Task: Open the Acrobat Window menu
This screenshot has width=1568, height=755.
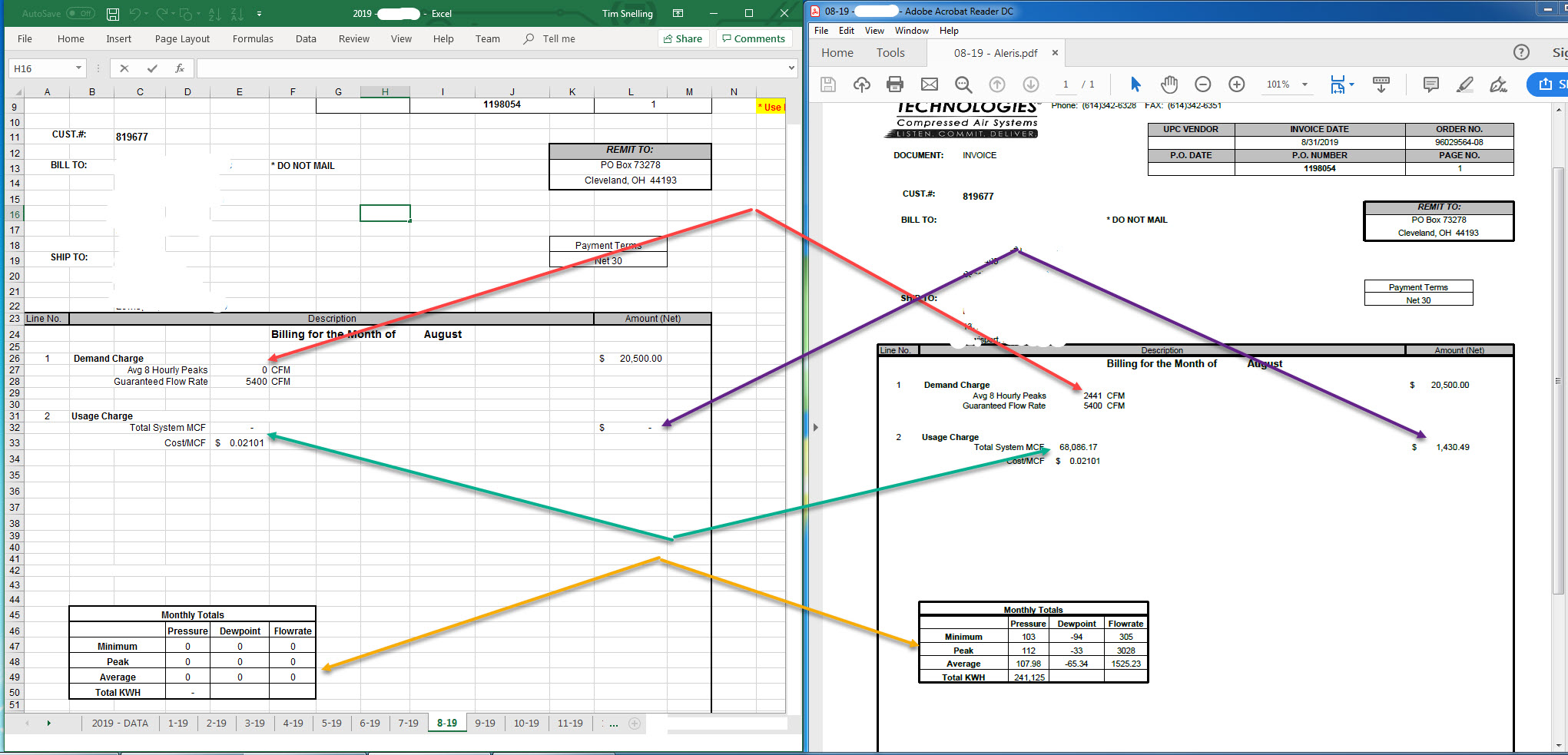Action: (x=912, y=31)
